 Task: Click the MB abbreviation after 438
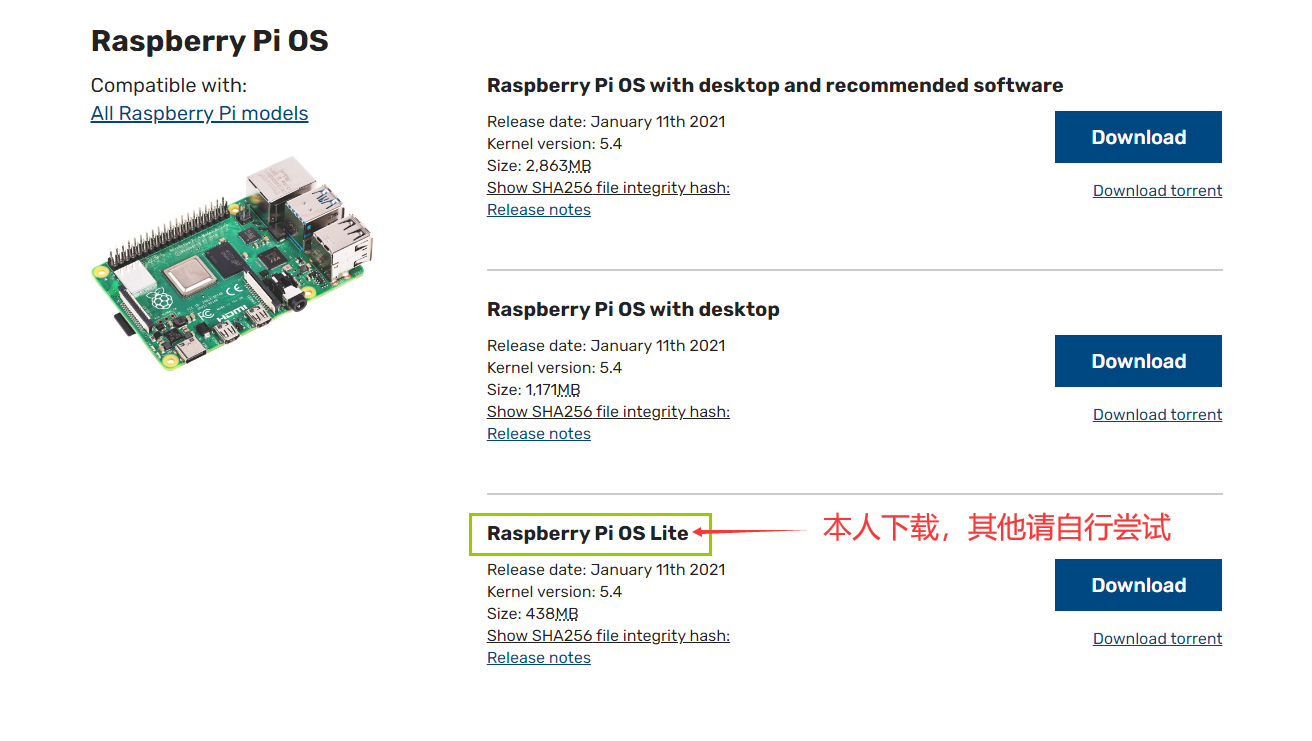click(x=567, y=614)
